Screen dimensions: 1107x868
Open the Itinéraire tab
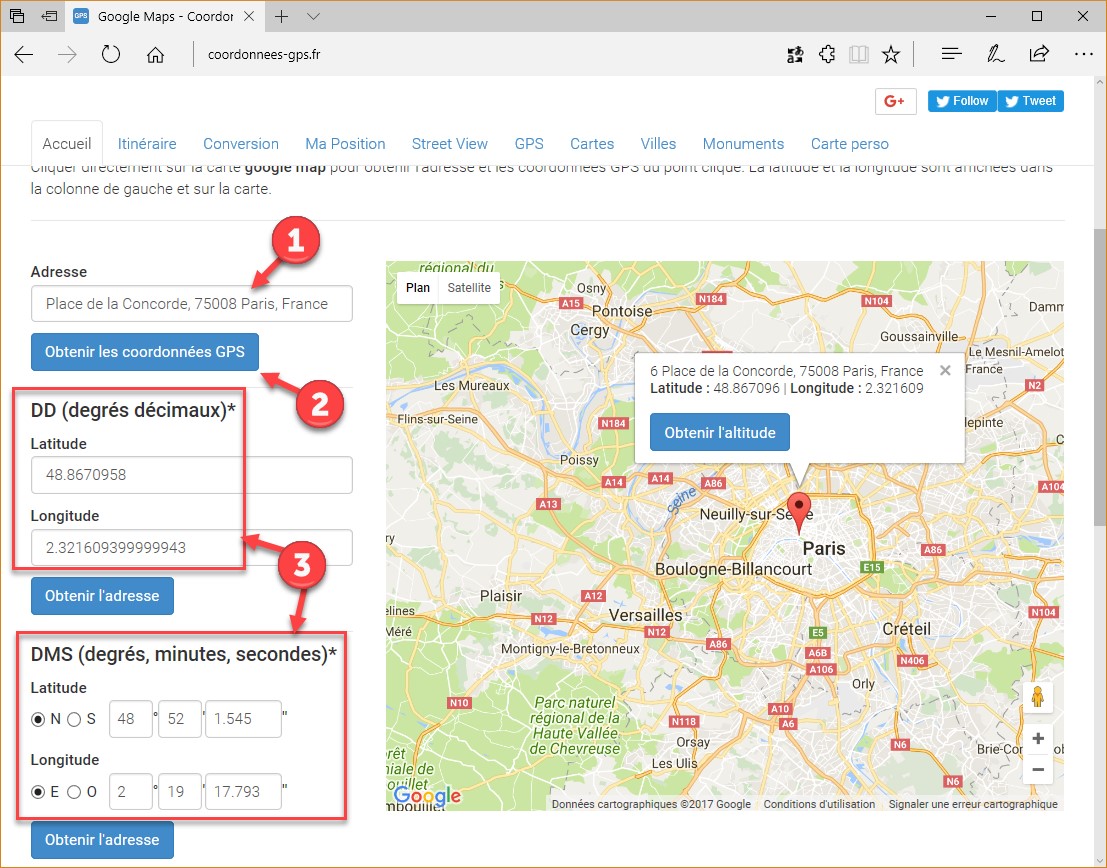click(x=147, y=144)
